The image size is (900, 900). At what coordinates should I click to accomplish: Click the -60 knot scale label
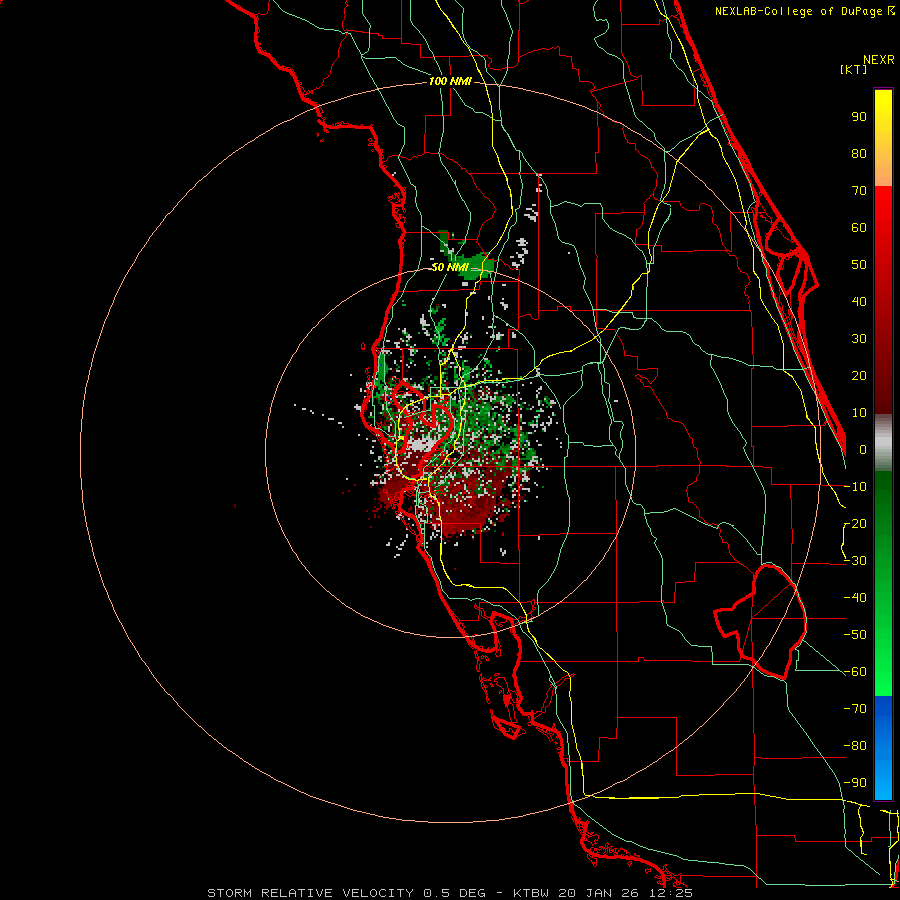click(856, 672)
